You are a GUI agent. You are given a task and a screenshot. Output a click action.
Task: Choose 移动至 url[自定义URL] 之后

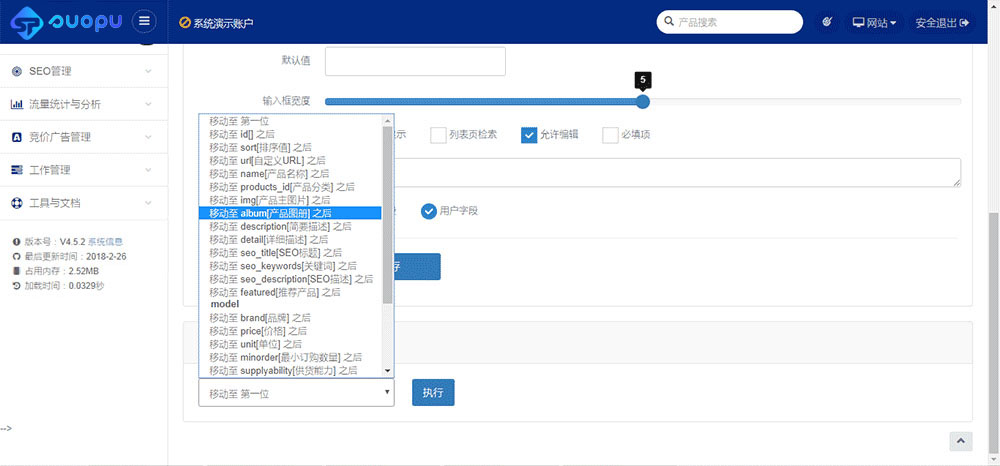tap(290, 160)
